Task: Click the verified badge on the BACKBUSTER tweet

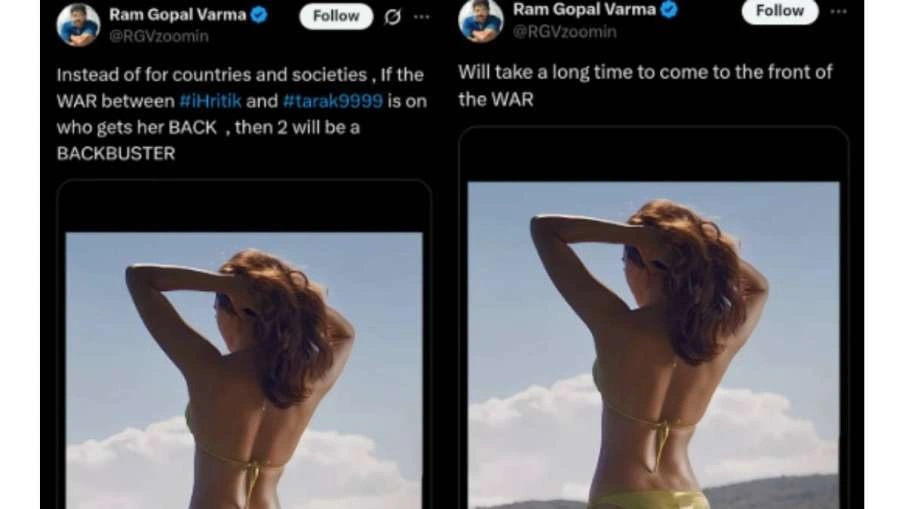Action: coord(259,14)
